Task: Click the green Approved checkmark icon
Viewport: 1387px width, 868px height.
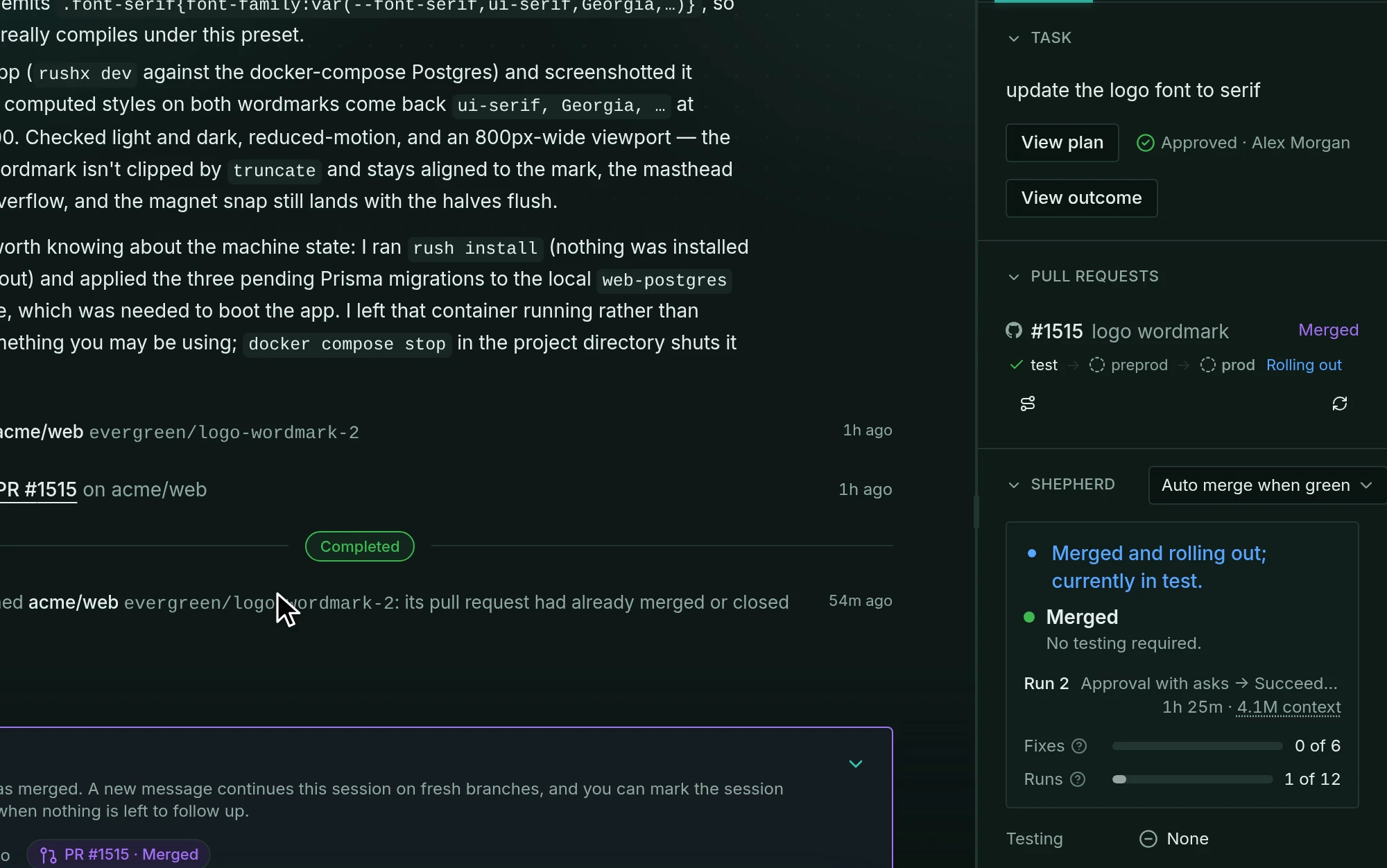Action: 1146,143
